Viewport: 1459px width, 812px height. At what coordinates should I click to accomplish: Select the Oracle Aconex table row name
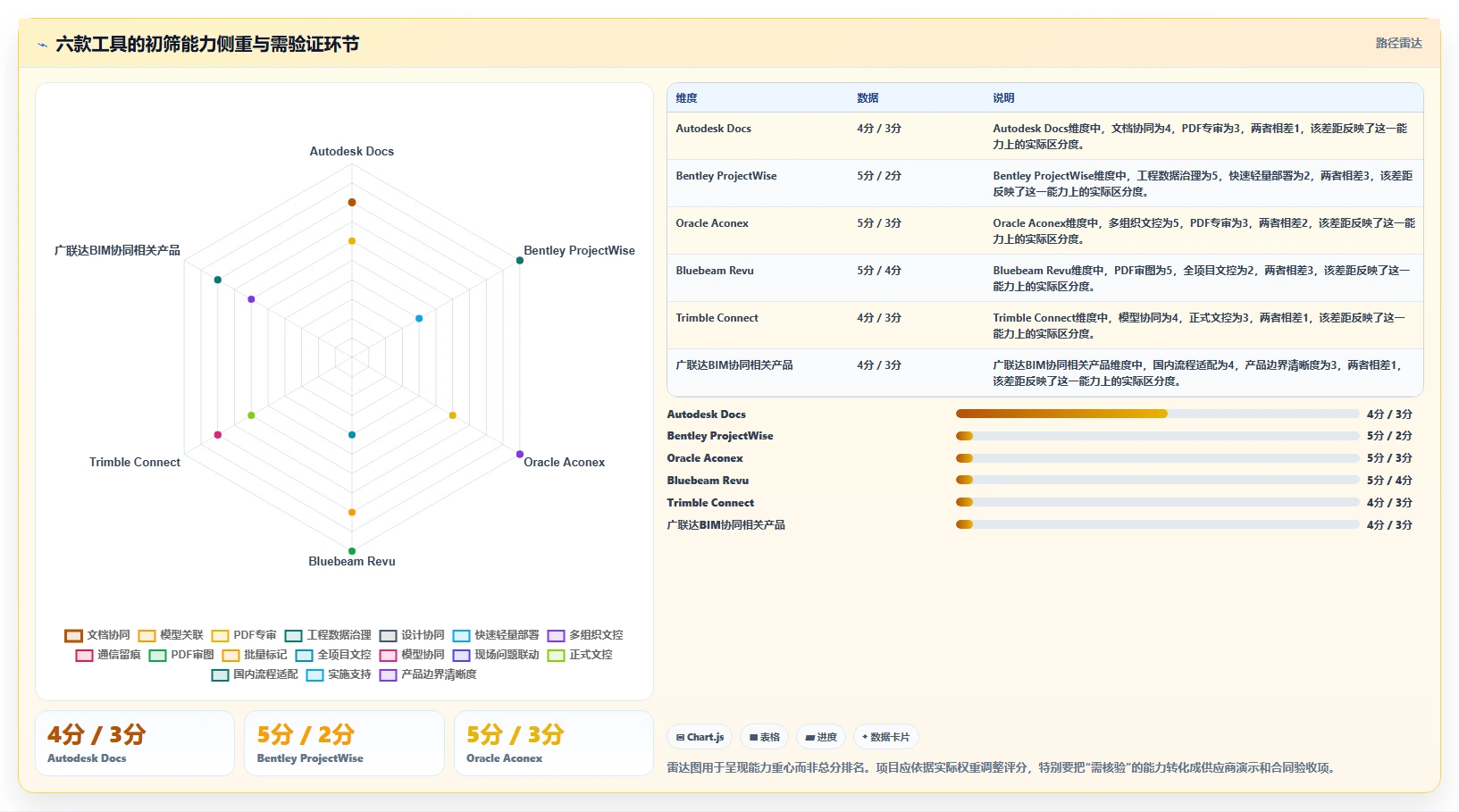(712, 223)
